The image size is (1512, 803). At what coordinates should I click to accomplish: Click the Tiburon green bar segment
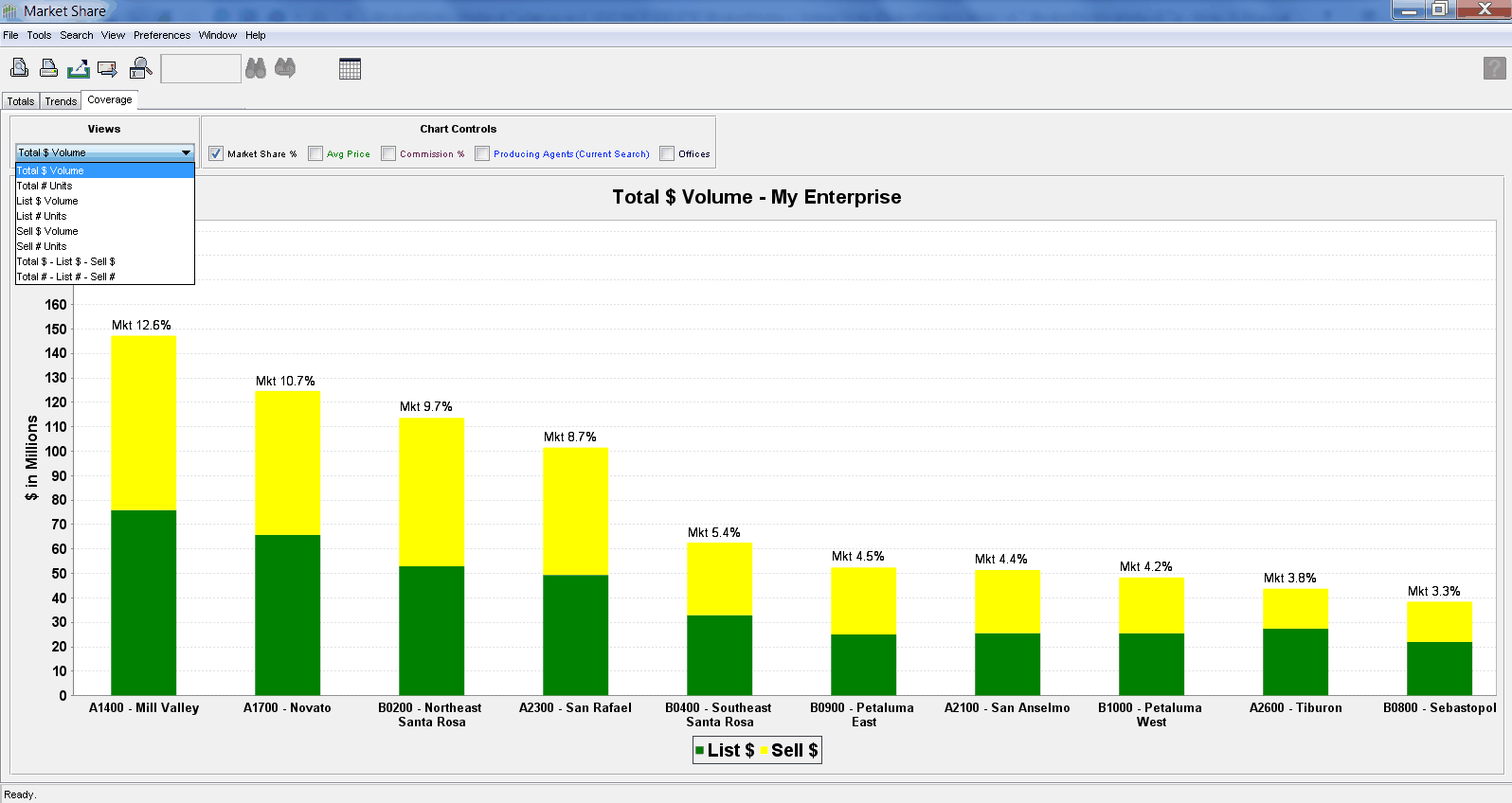[x=1296, y=662]
